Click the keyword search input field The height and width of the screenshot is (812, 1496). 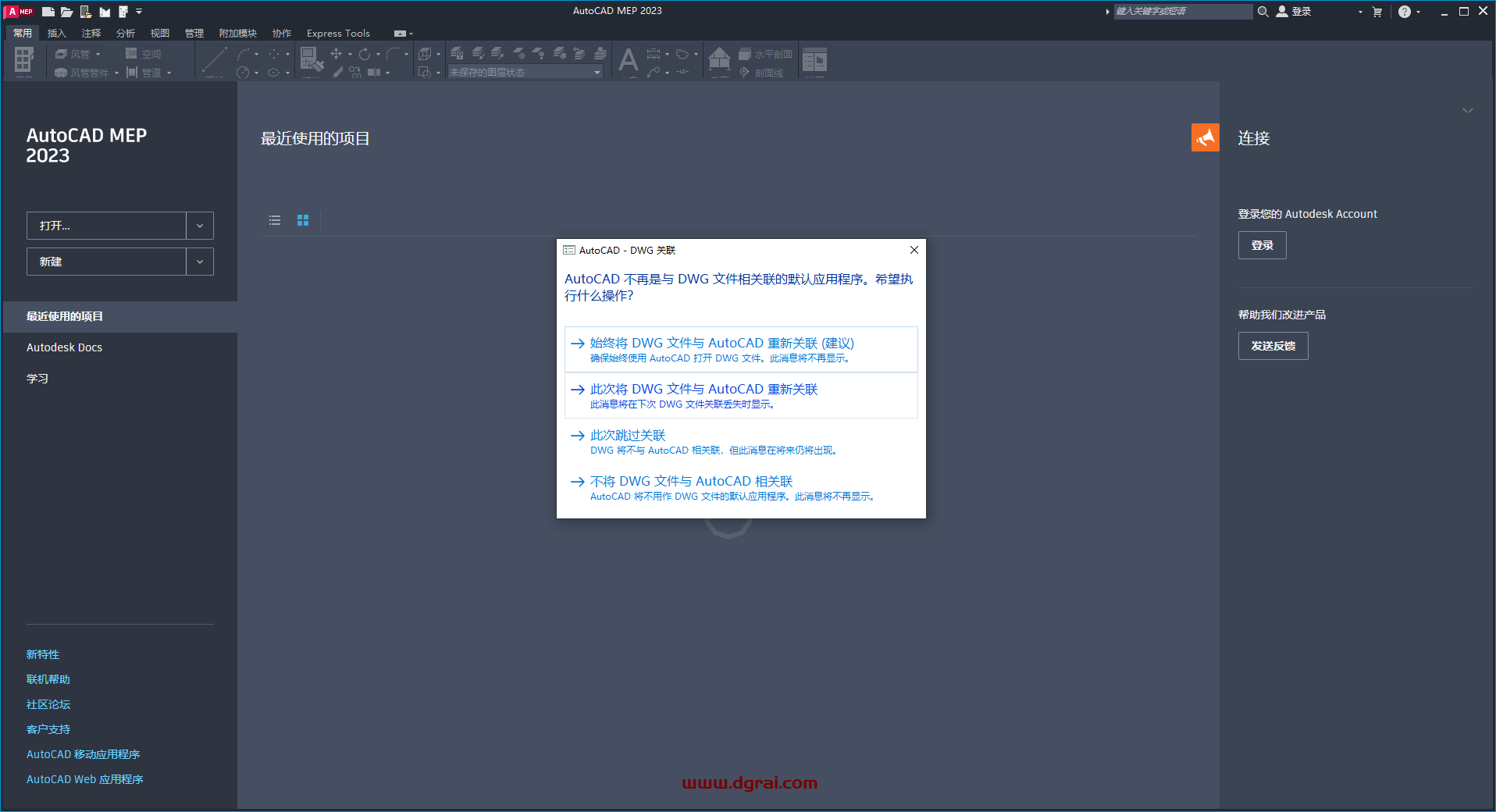[1182, 12]
